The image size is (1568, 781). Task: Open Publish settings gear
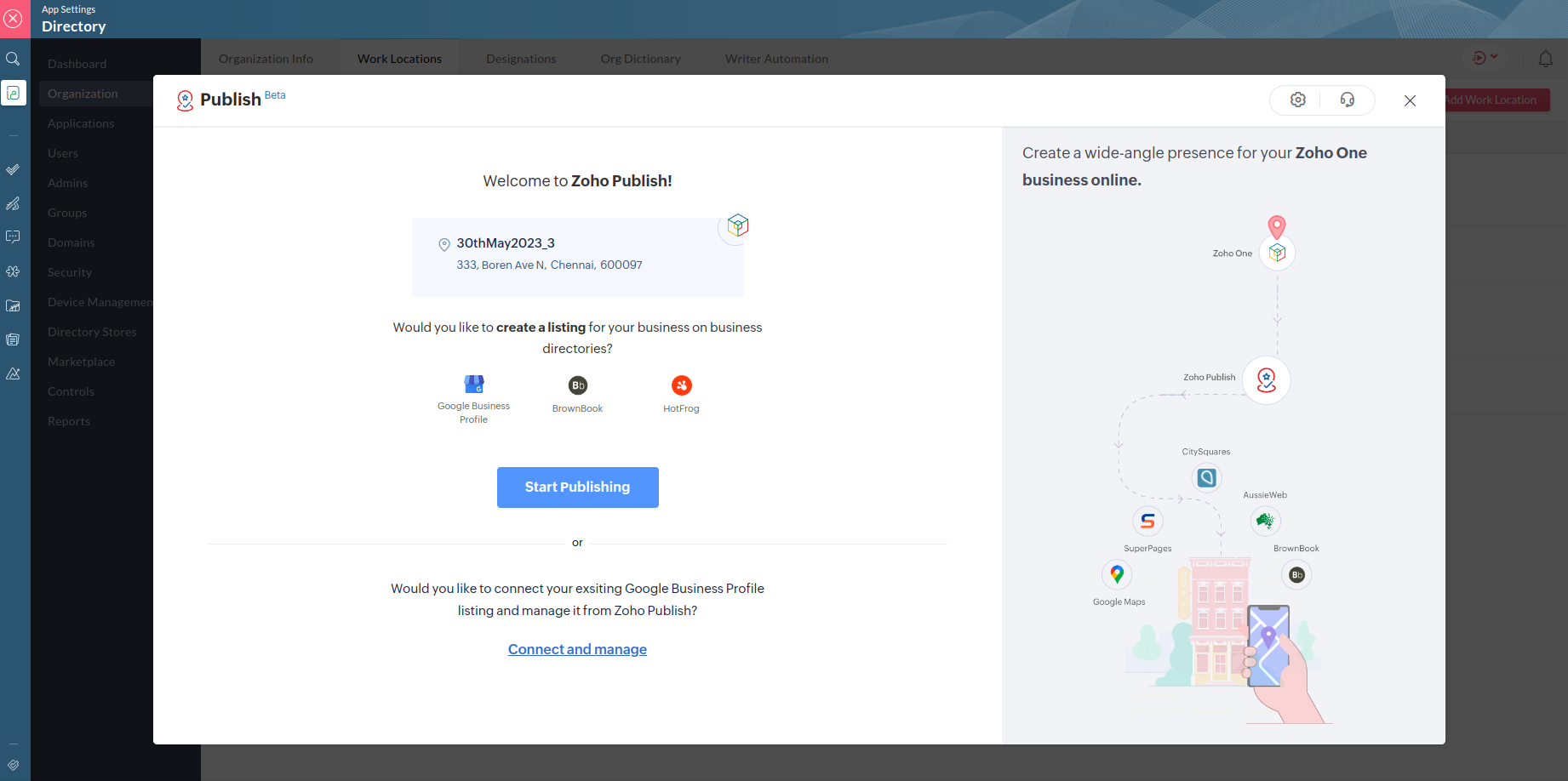pyautogui.click(x=1297, y=100)
